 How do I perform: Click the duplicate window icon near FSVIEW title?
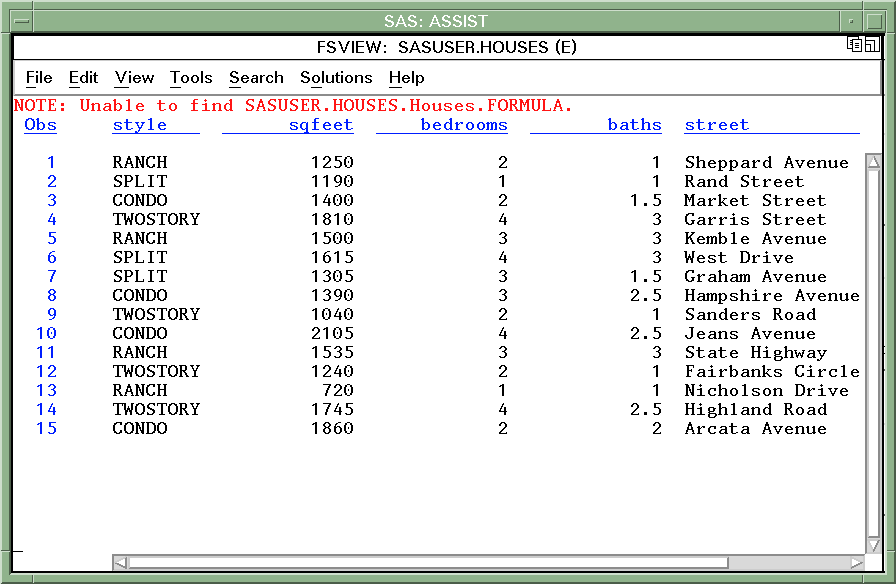point(854,44)
